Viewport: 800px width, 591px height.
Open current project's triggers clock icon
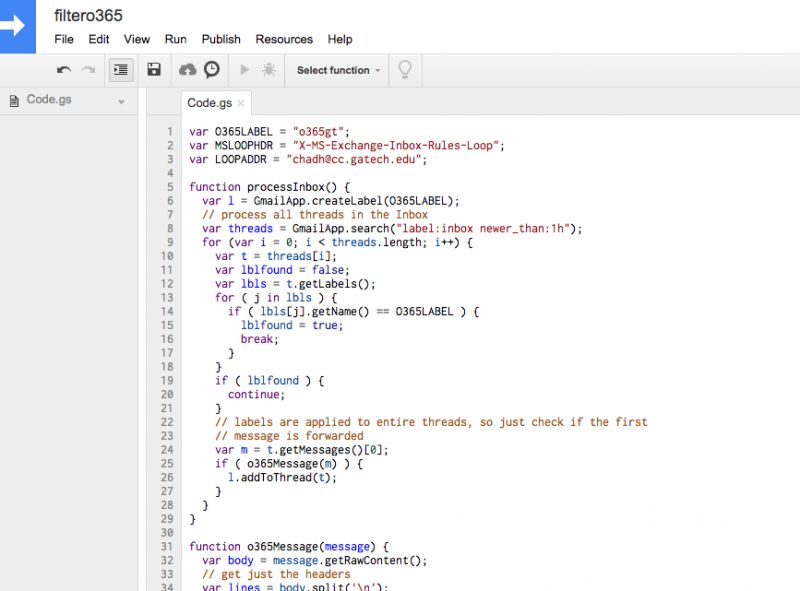[212, 70]
